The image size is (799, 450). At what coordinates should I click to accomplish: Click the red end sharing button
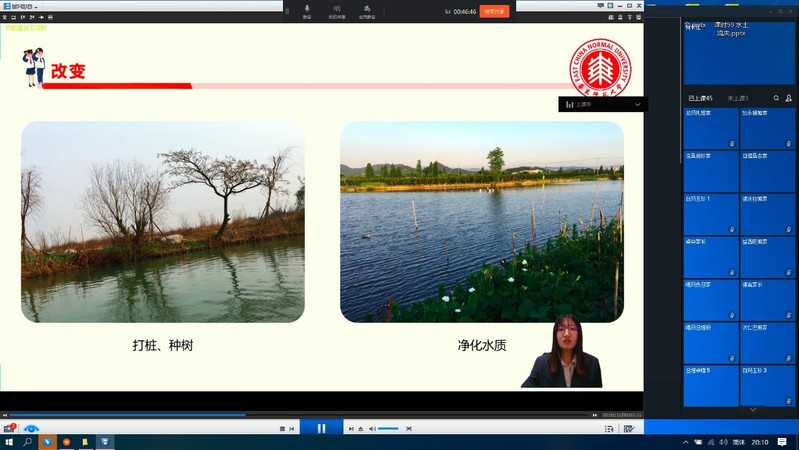point(494,11)
